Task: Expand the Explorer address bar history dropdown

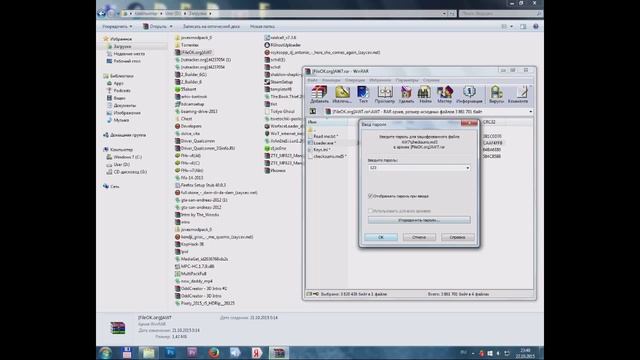Action: 444,13
